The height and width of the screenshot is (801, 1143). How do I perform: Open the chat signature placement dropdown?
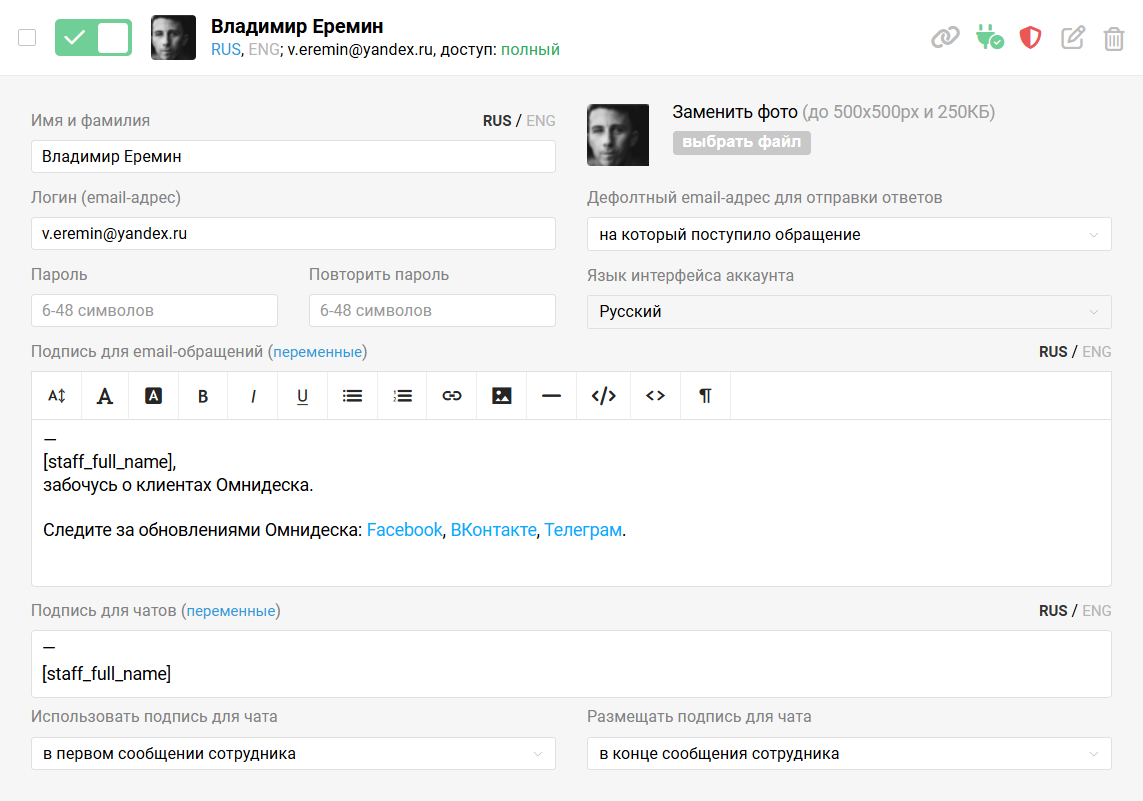coord(848,753)
